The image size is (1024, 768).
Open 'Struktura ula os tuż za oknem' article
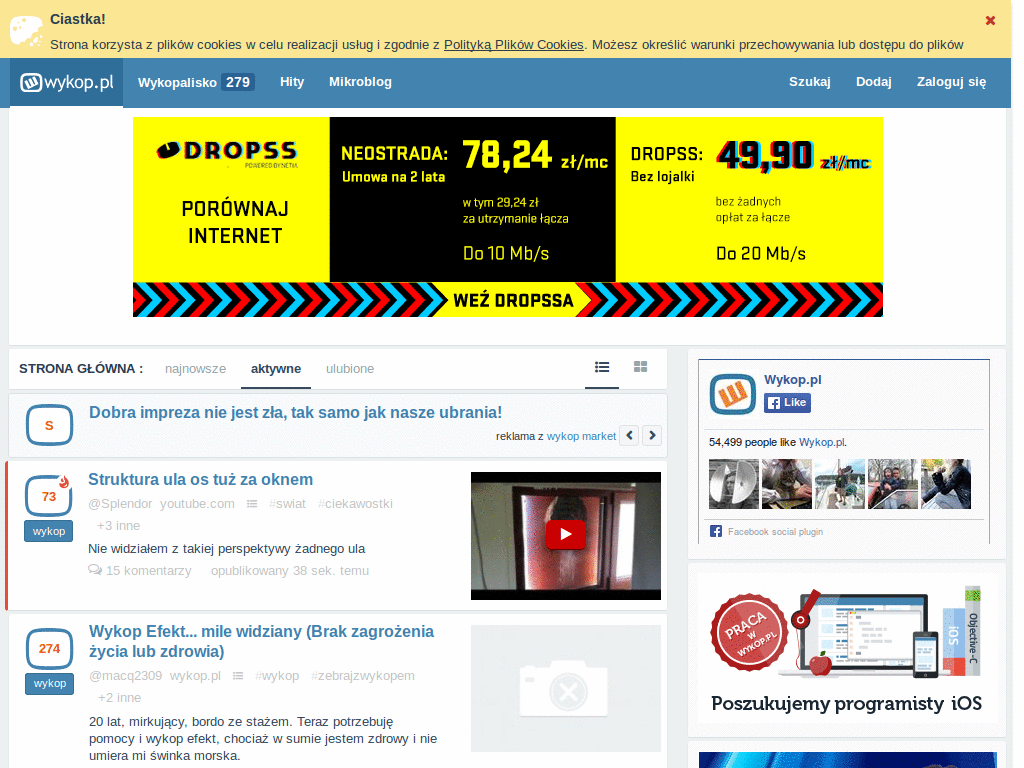coord(200,479)
